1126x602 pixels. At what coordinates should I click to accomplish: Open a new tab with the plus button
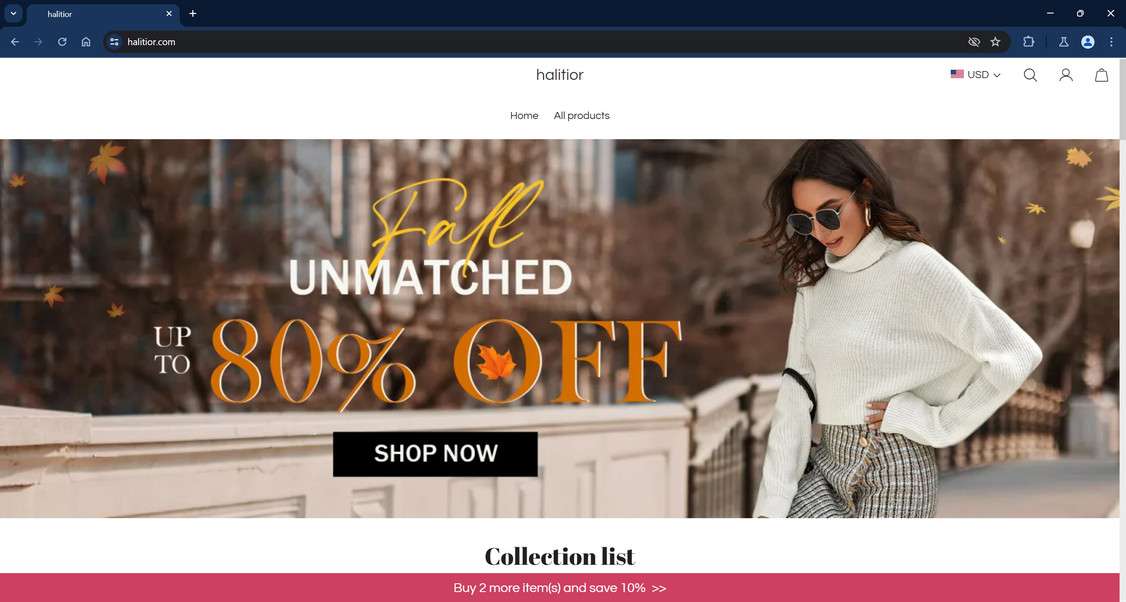[x=192, y=14]
